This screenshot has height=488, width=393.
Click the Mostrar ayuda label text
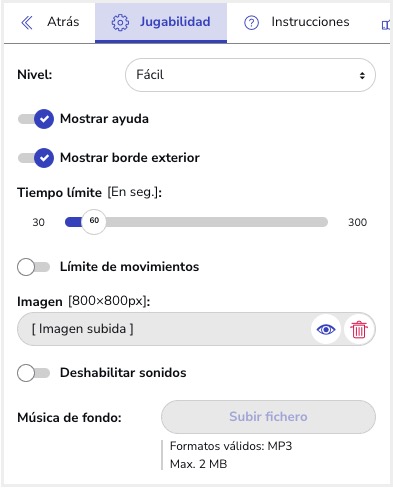[104, 119]
